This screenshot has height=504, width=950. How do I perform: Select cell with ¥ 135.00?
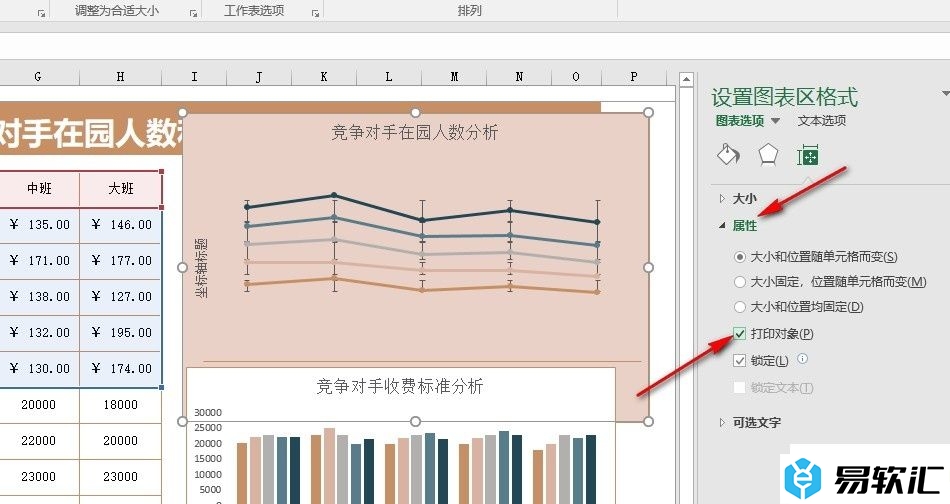39,225
